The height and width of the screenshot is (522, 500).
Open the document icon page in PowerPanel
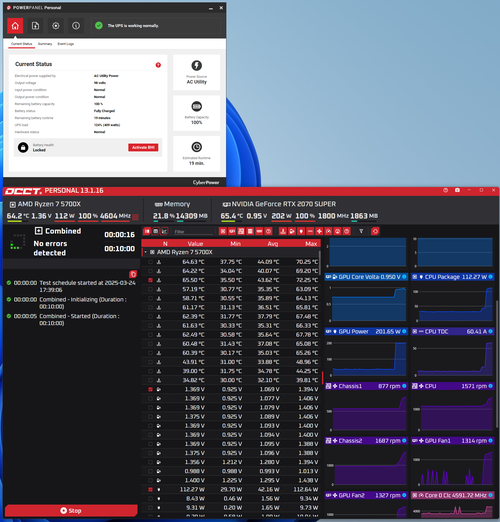pos(35,26)
